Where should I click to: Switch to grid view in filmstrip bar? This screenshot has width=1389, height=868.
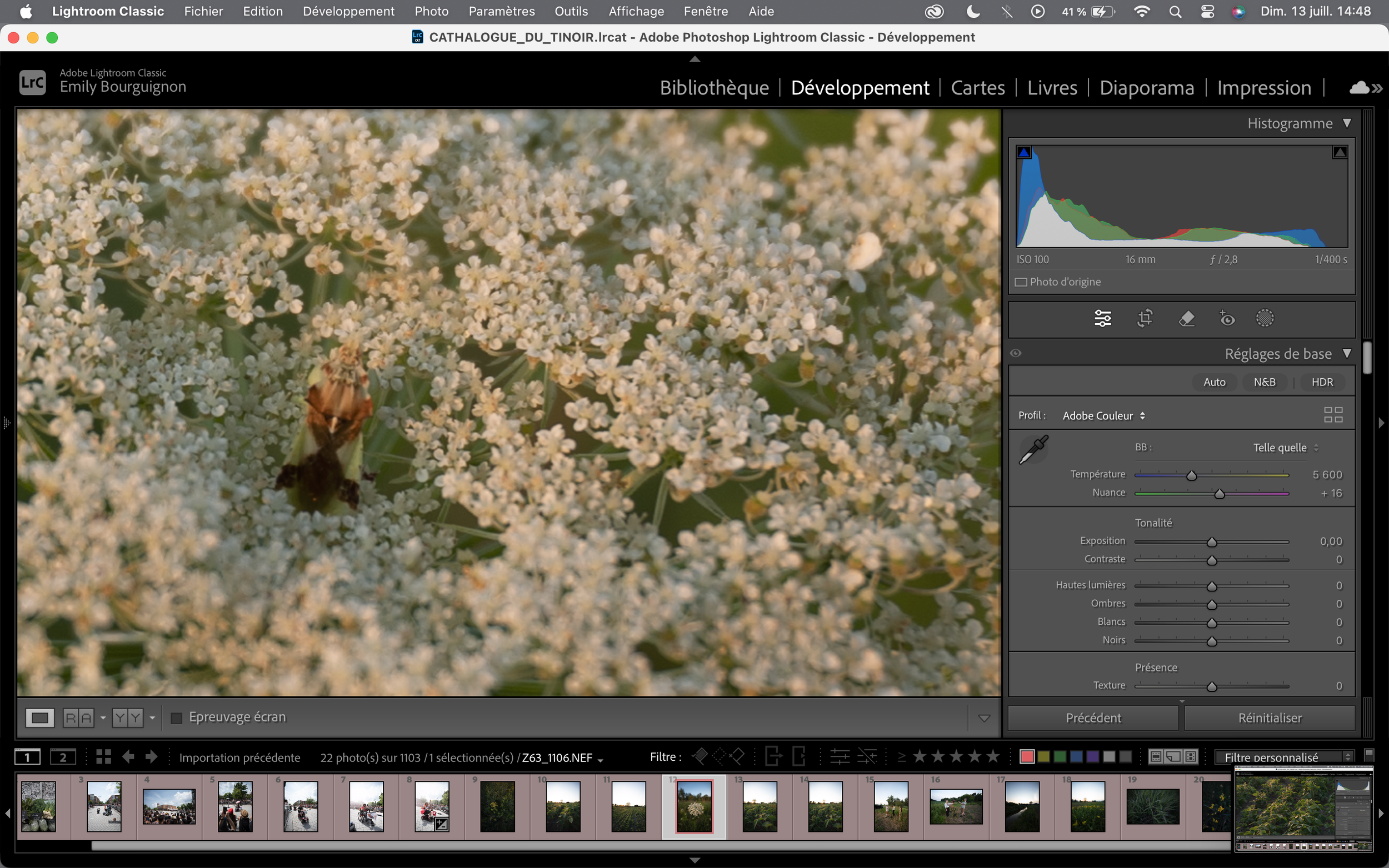(x=103, y=756)
